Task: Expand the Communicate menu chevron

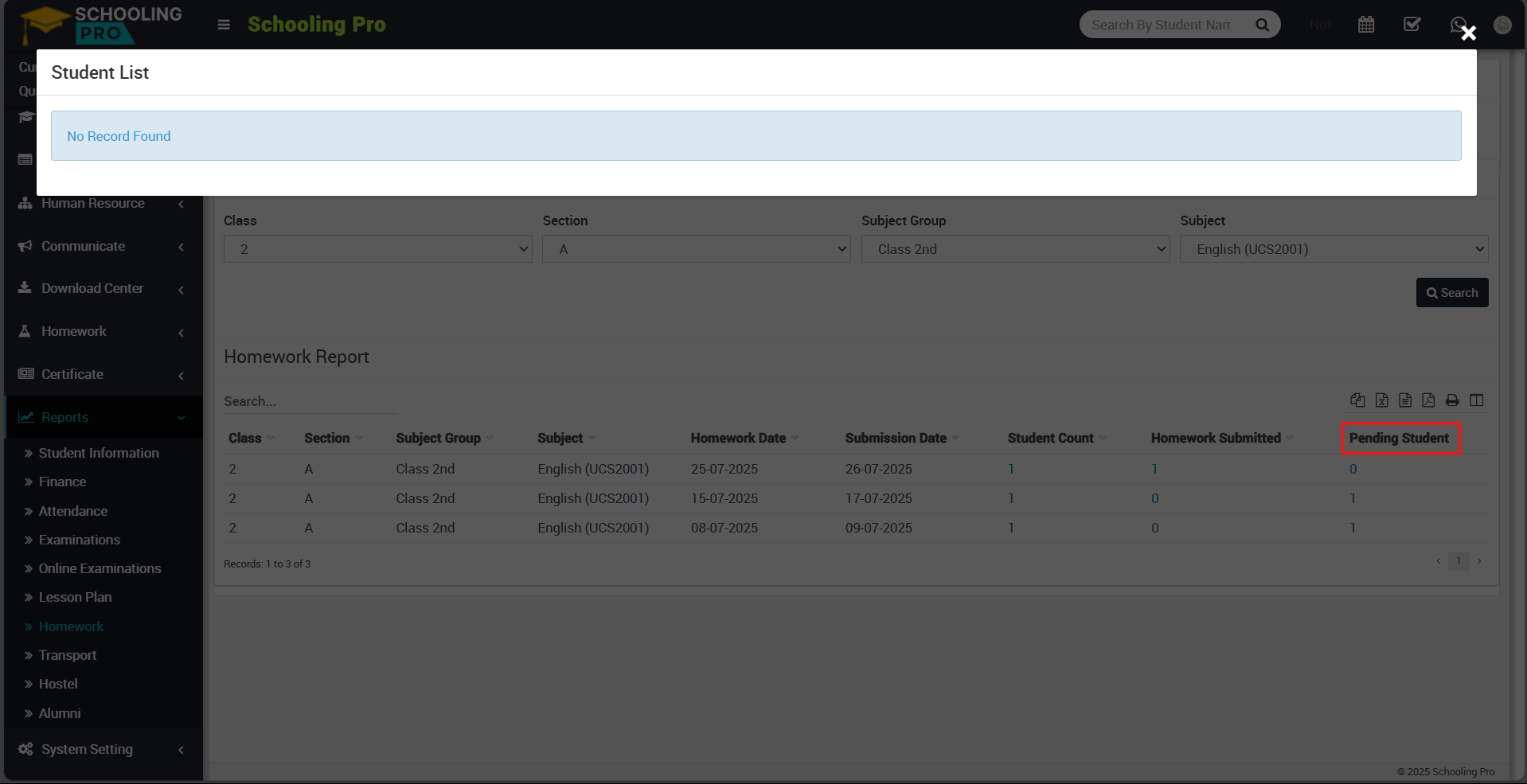Action: click(x=182, y=247)
